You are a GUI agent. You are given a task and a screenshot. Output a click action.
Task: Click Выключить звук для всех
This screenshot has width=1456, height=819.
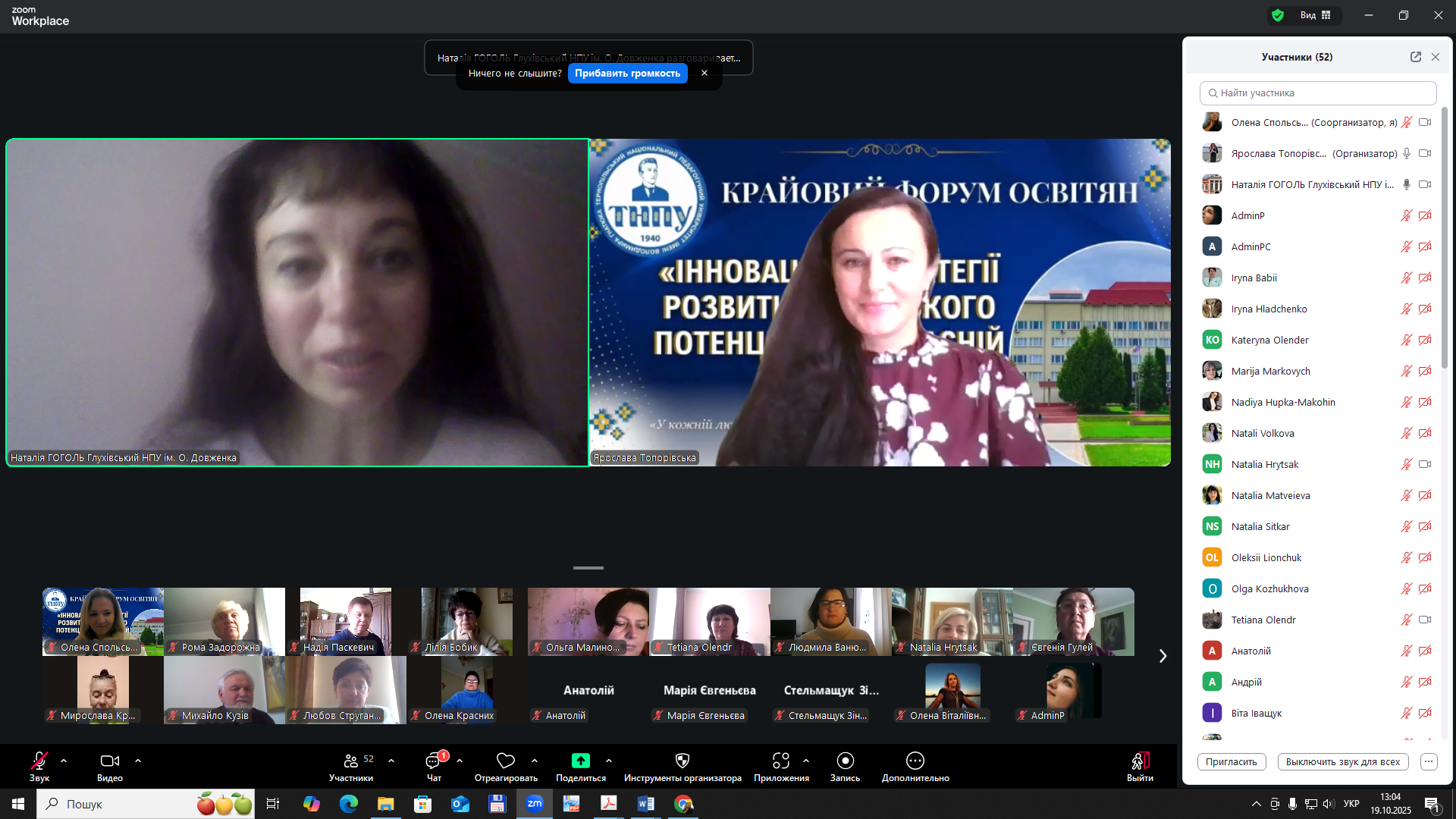1342,761
